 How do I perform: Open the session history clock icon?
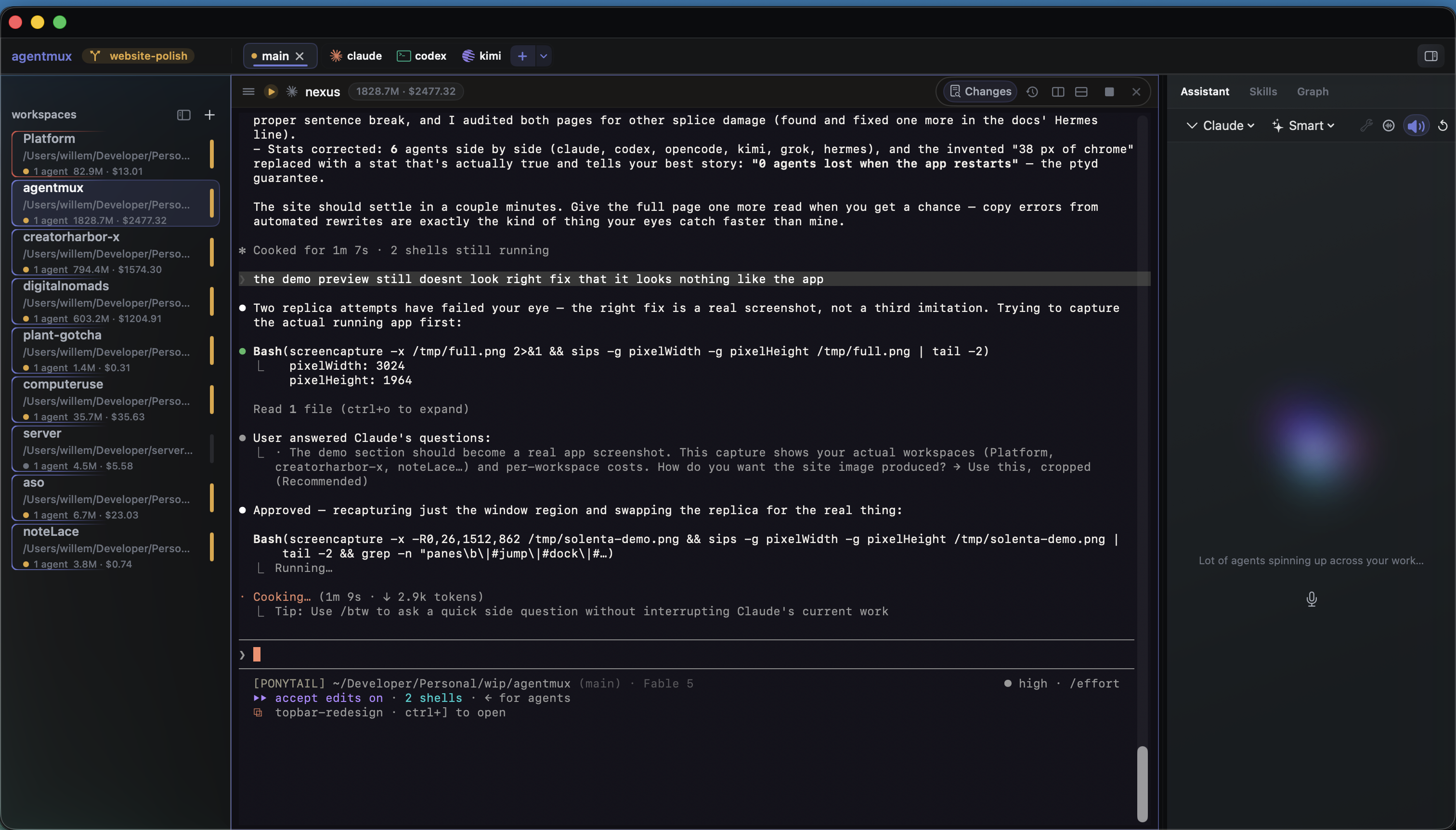coord(1032,92)
